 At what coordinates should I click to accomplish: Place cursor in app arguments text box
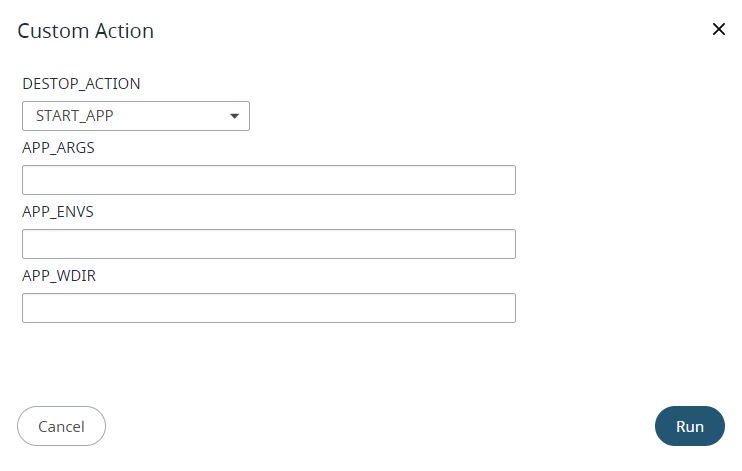coord(268,180)
